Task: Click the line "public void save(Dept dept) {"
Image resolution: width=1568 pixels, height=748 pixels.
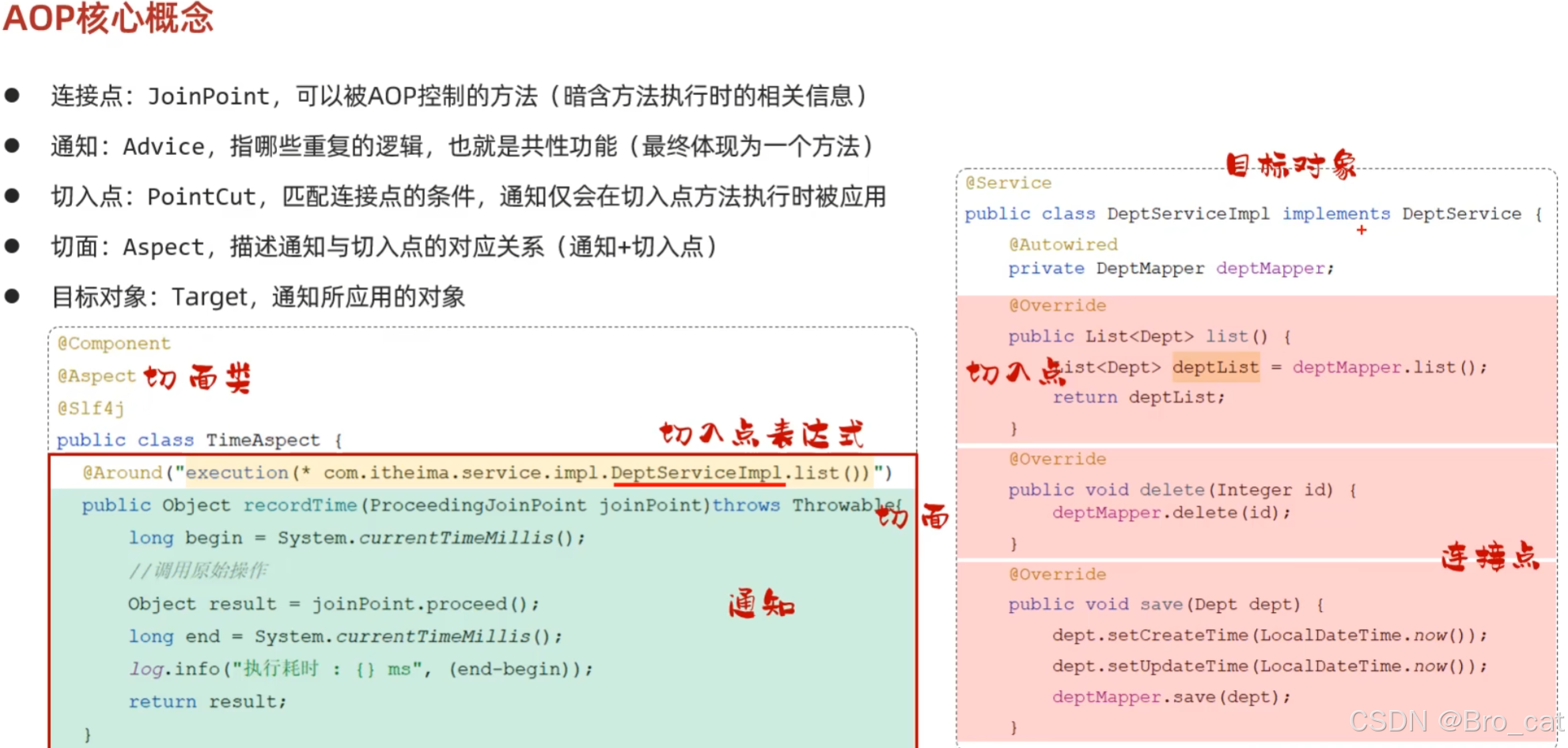Action: (1166, 604)
